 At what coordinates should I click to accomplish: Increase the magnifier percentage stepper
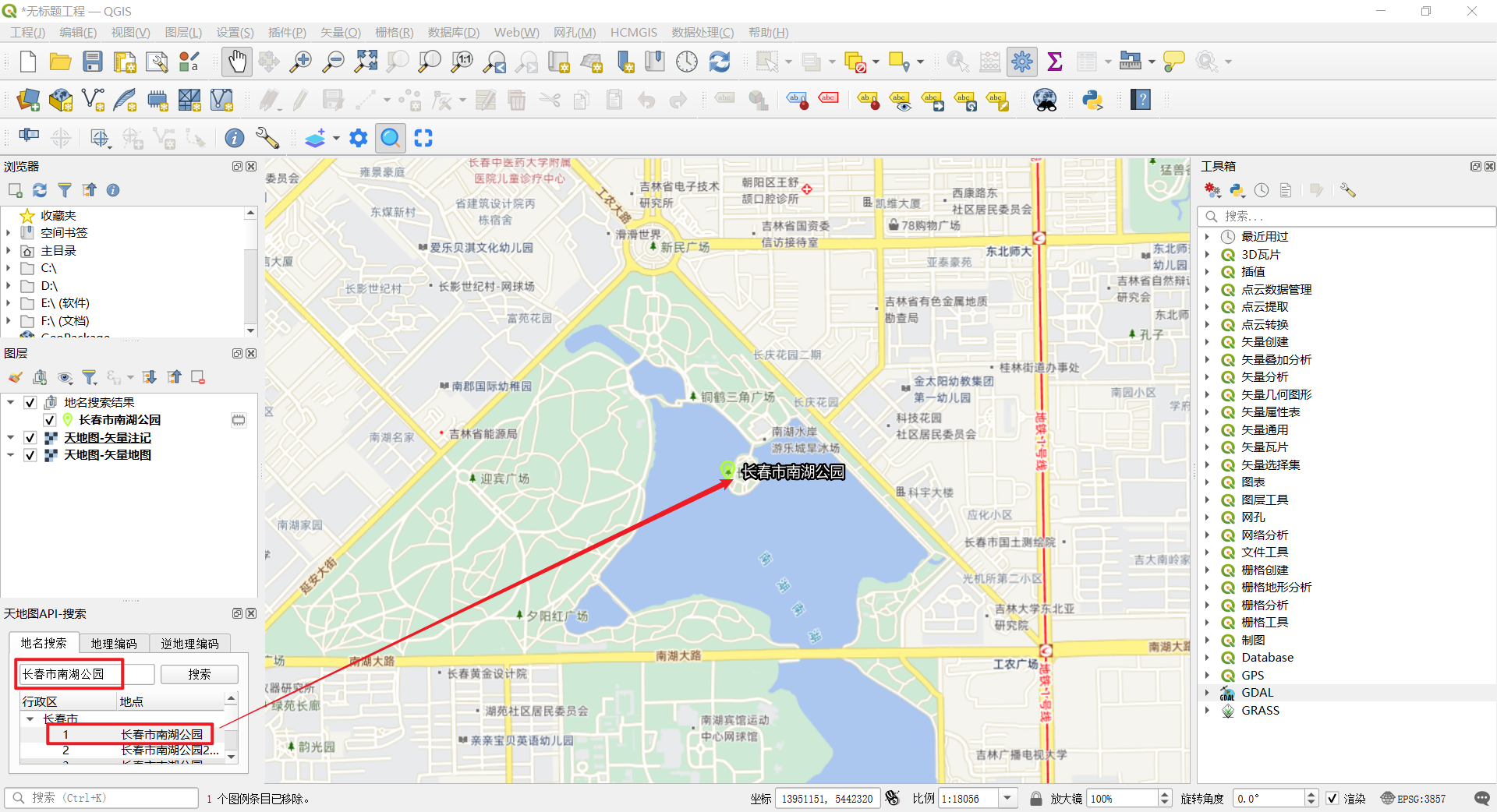pos(1165,793)
